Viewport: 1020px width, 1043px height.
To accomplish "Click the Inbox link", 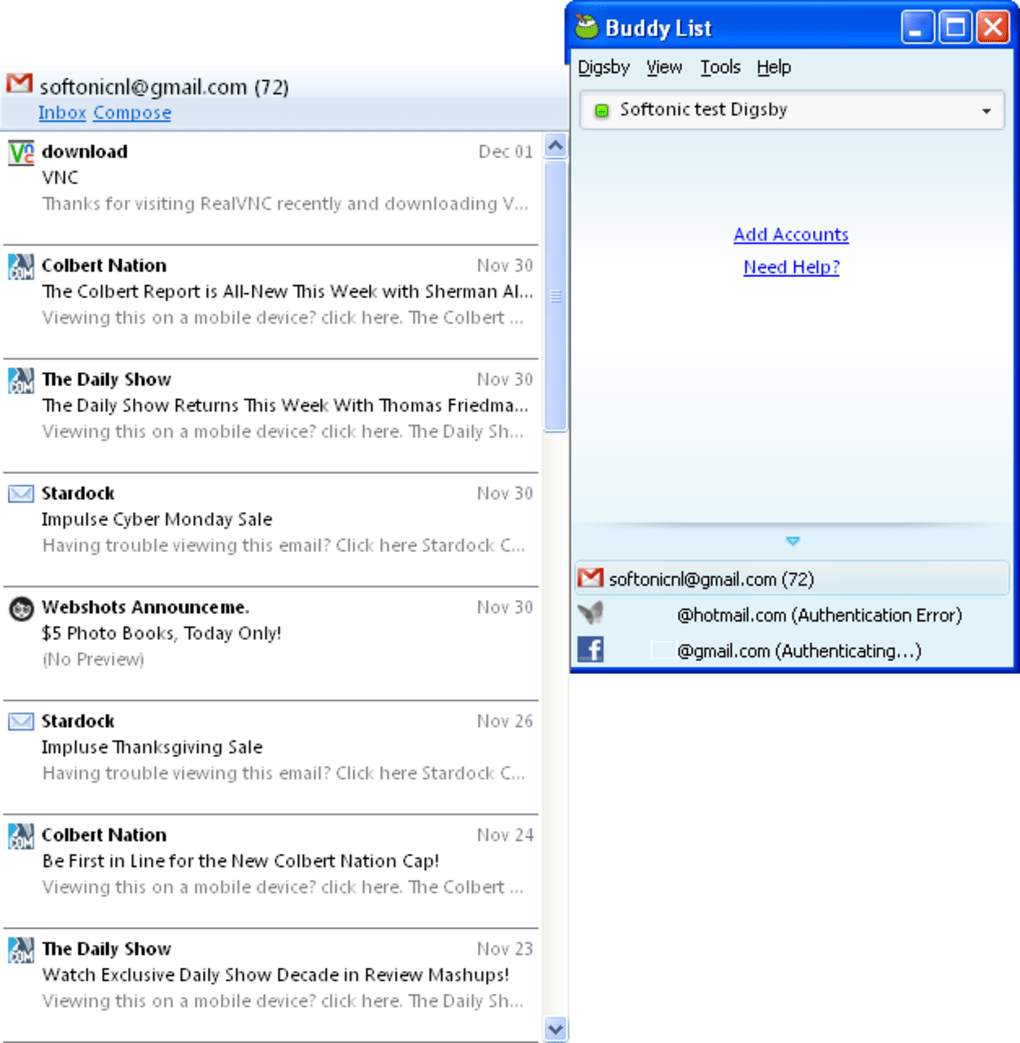I will [x=62, y=112].
